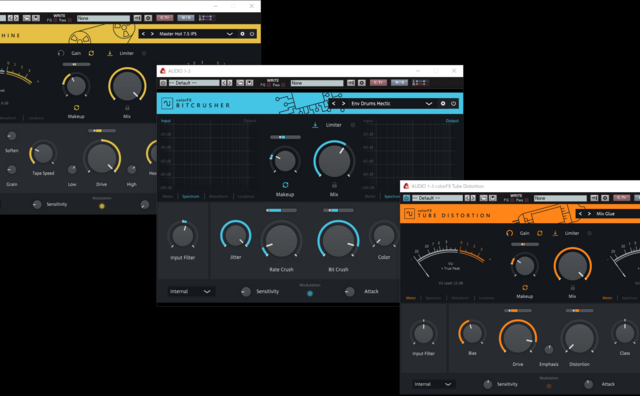Select previous preset arrow in Tube Distortion
This screenshot has height=396, width=640.
pyautogui.click(x=580, y=214)
